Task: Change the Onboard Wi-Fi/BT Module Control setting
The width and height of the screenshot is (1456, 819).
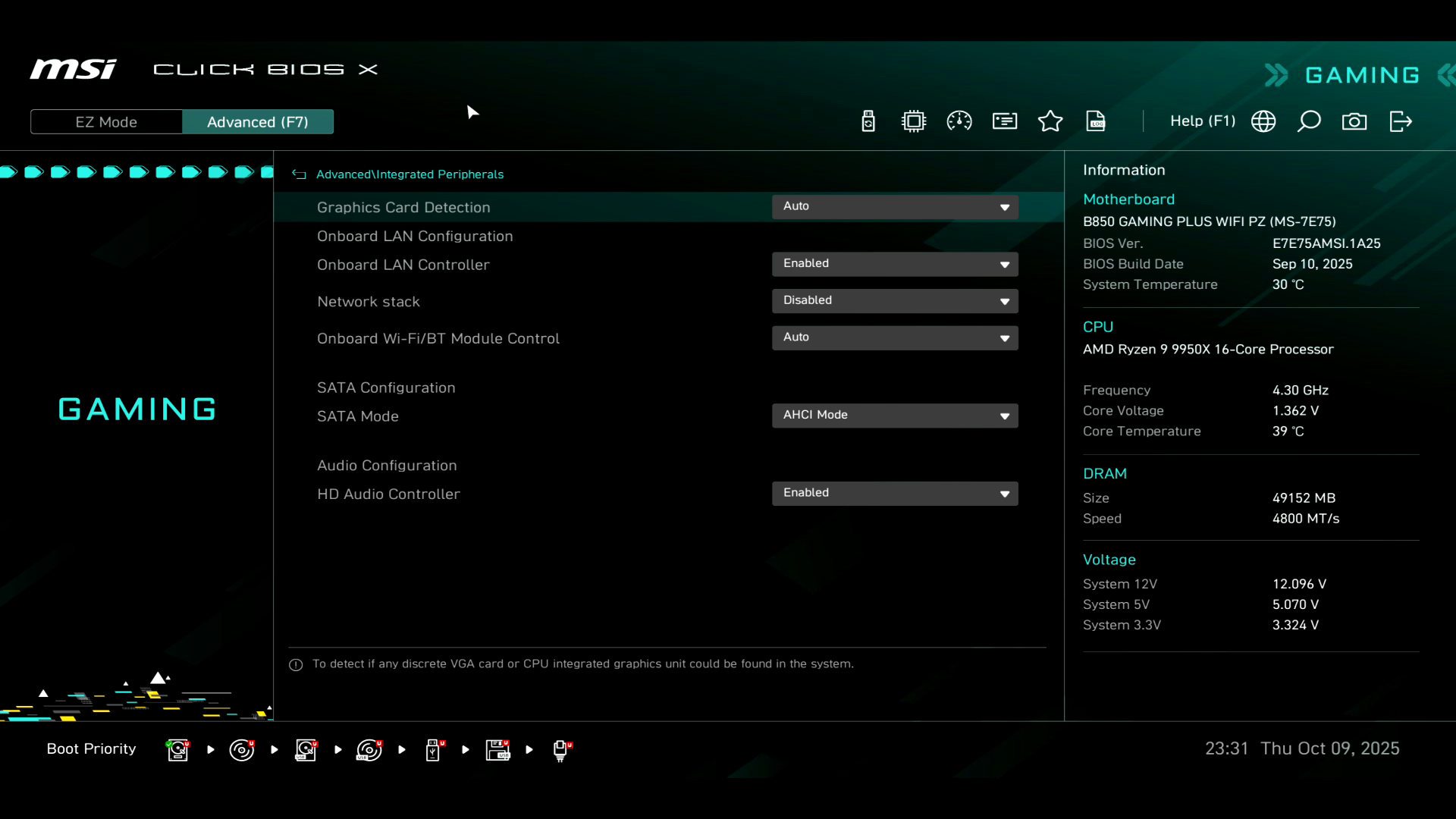Action: pyautogui.click(x=895, y=337)
